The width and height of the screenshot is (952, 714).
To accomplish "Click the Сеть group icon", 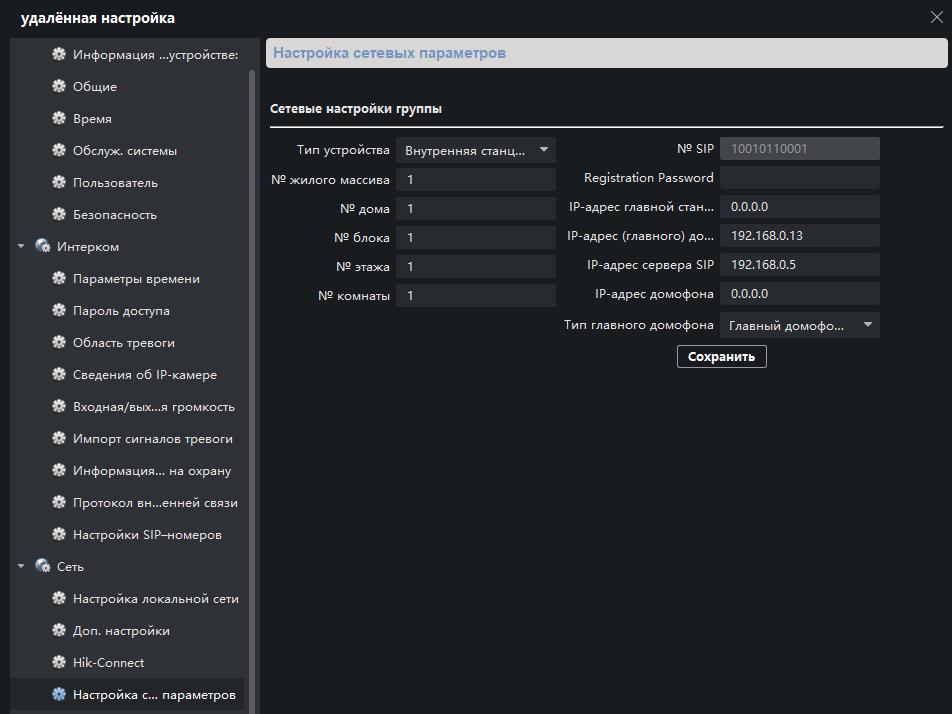I will (43, 567).
